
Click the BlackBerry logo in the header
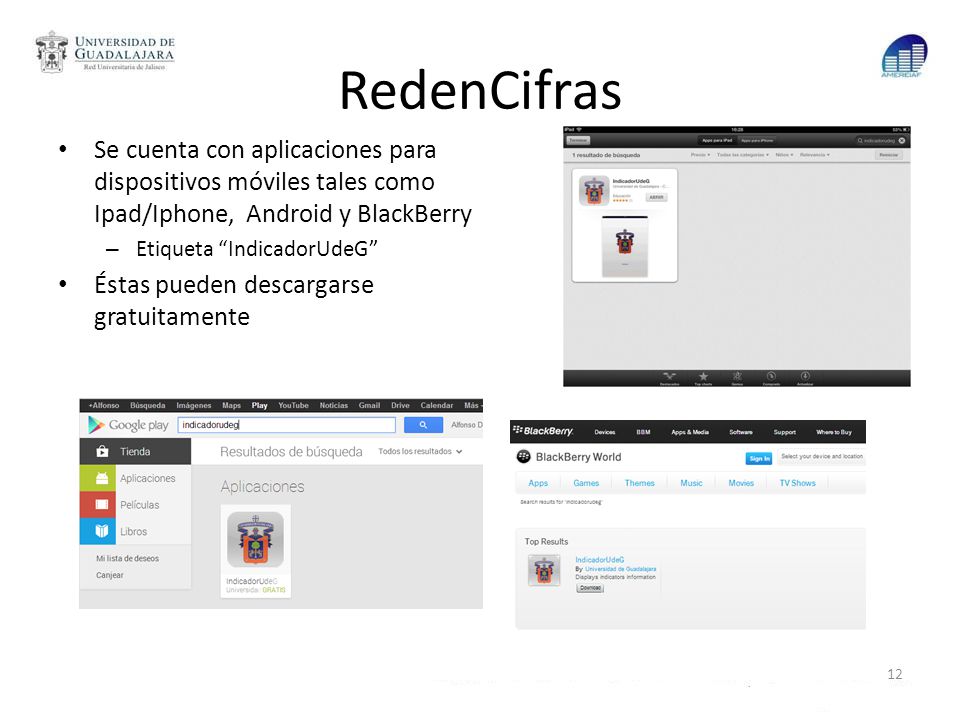(542, 431)
